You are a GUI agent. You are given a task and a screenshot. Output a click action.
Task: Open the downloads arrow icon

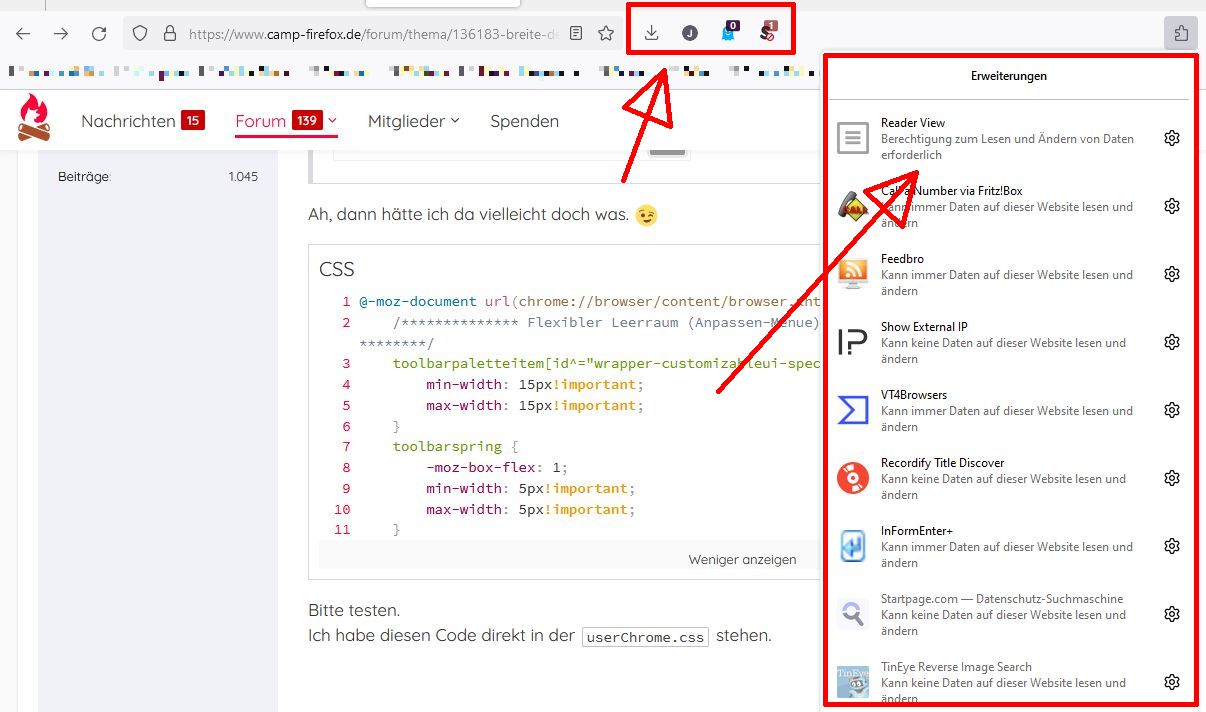652,33
